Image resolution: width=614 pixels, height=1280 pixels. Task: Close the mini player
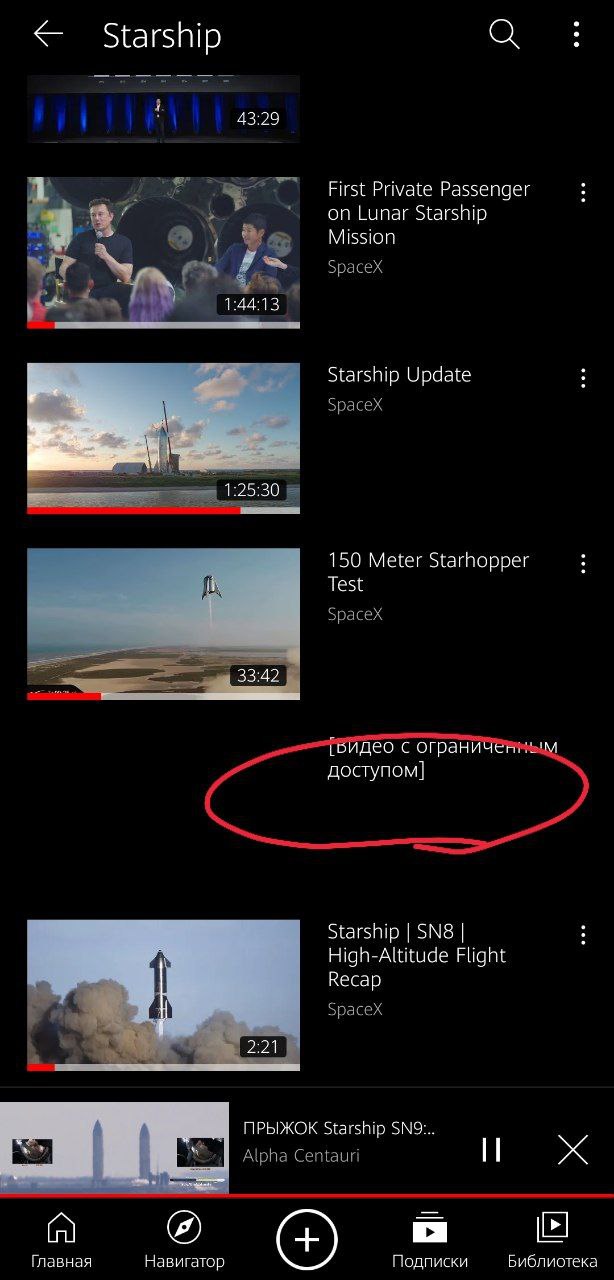573,1150
